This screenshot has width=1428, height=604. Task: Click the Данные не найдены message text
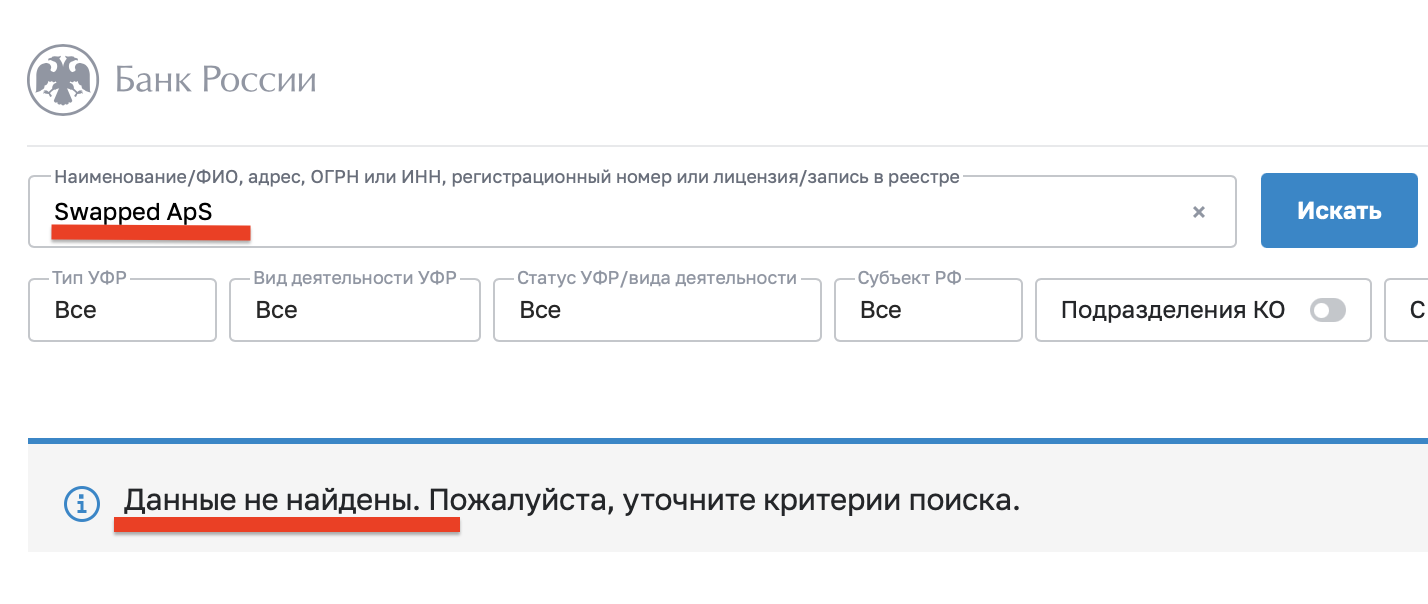point(270,499)
